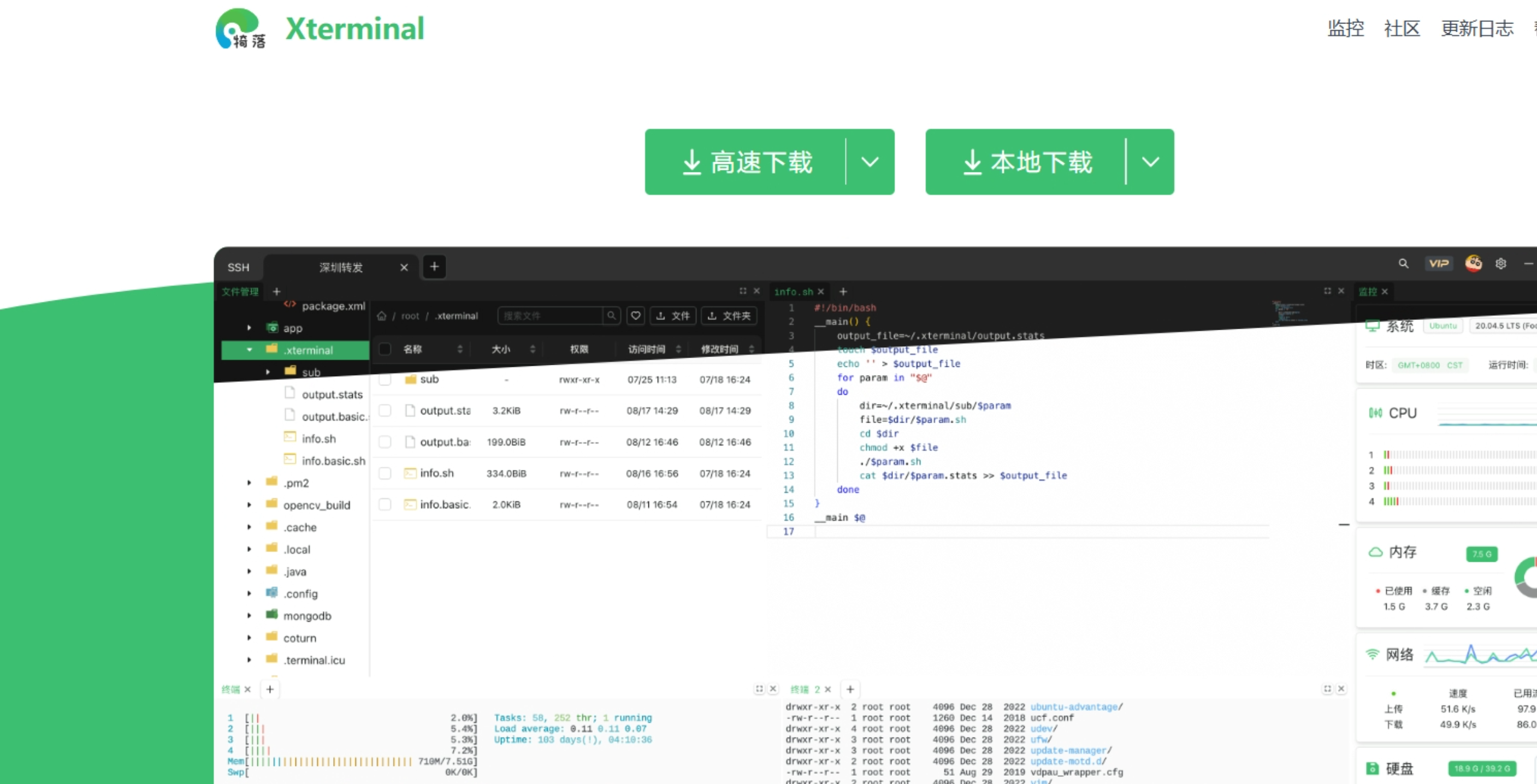Click the VIP badge icon

tap(1438, 264)
